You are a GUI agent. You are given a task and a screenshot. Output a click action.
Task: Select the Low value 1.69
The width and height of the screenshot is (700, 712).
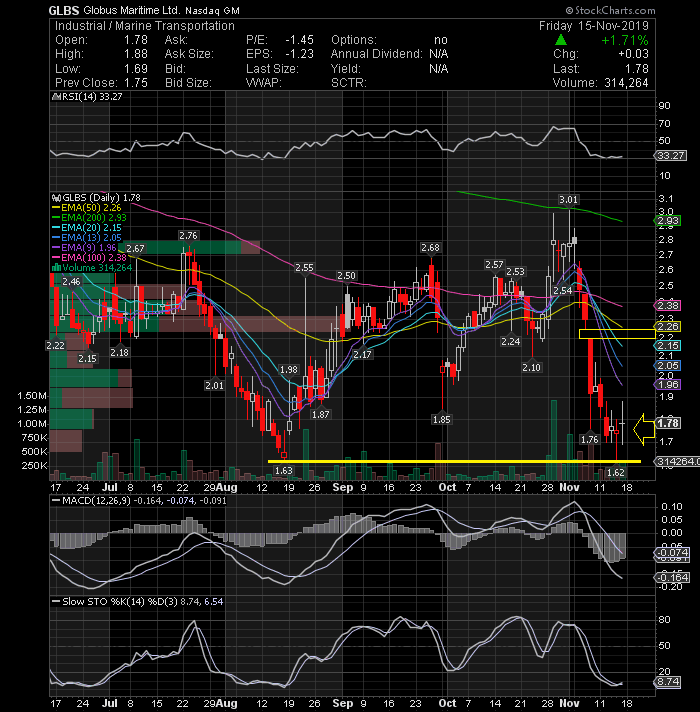point(136,69)
